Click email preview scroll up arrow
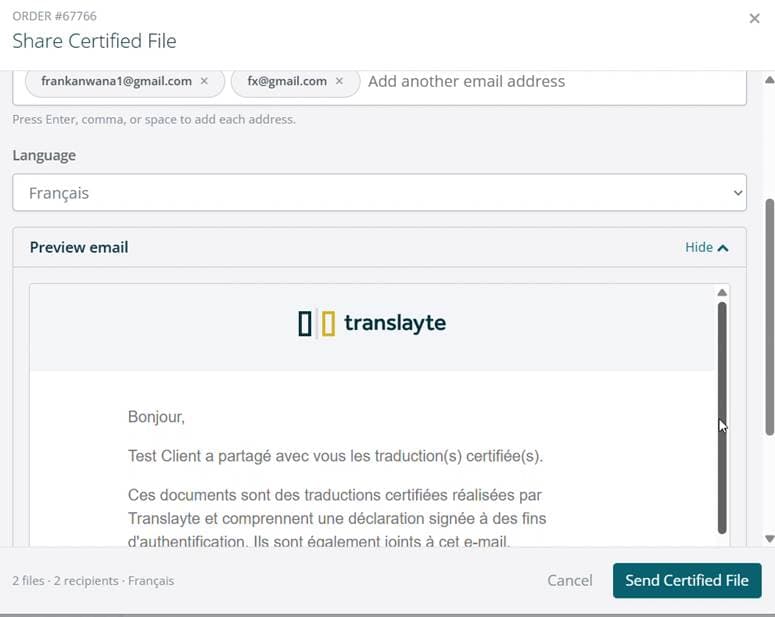Viewport: 775px width, 617px height. point(722,293)
